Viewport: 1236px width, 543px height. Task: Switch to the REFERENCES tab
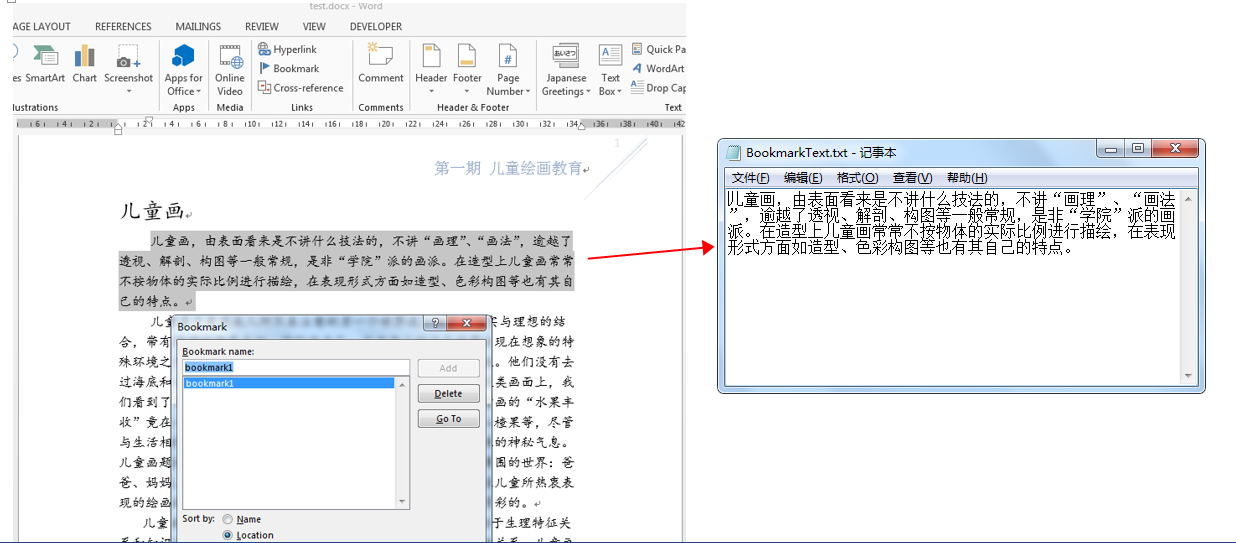[x=123, y=27]
